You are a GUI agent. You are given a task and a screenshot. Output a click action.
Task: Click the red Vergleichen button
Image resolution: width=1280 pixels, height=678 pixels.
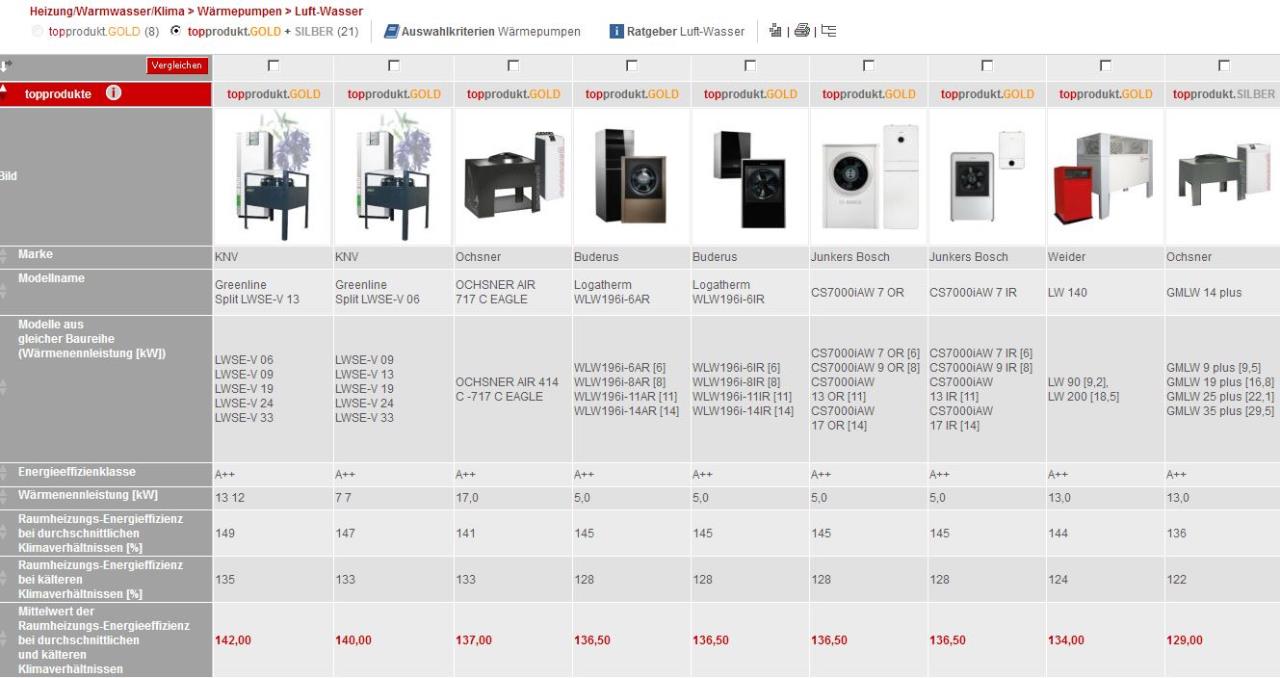(x=177, y=66)
